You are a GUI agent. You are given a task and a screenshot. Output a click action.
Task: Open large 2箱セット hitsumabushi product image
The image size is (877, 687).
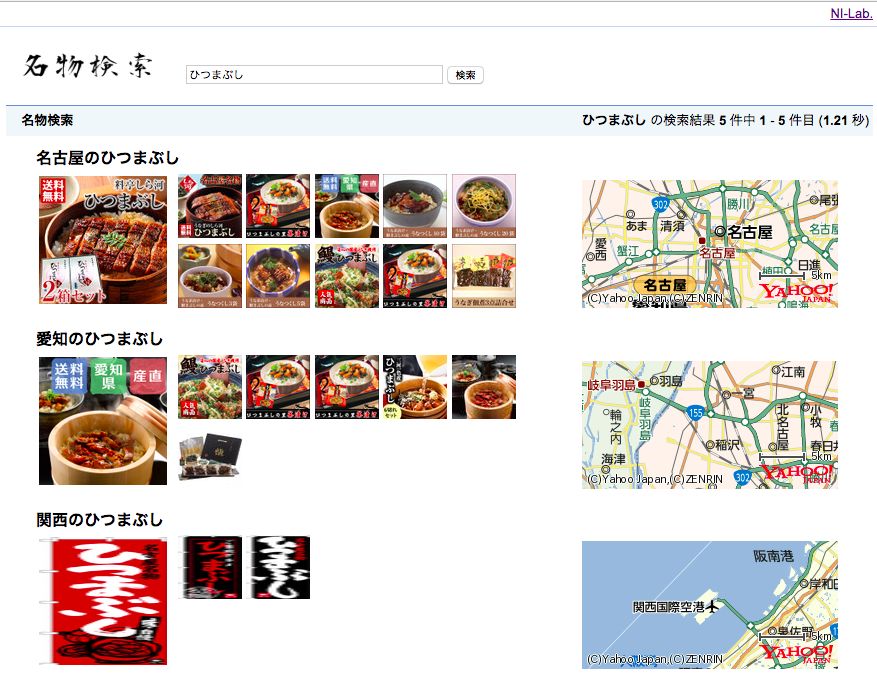pyautogui.click(x=103, y=240)
